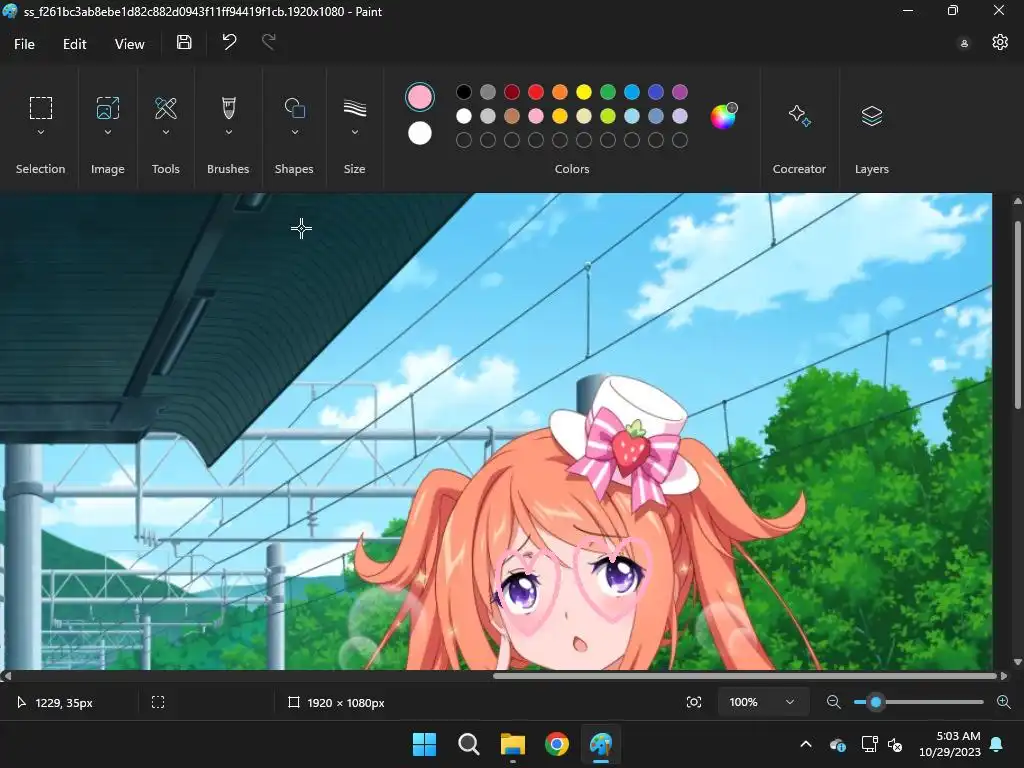This screenshot has width=1024, height=768.
Task: Expand the Selection dropdown arrow
Action: pyautogui.click(x=40, y=133)
